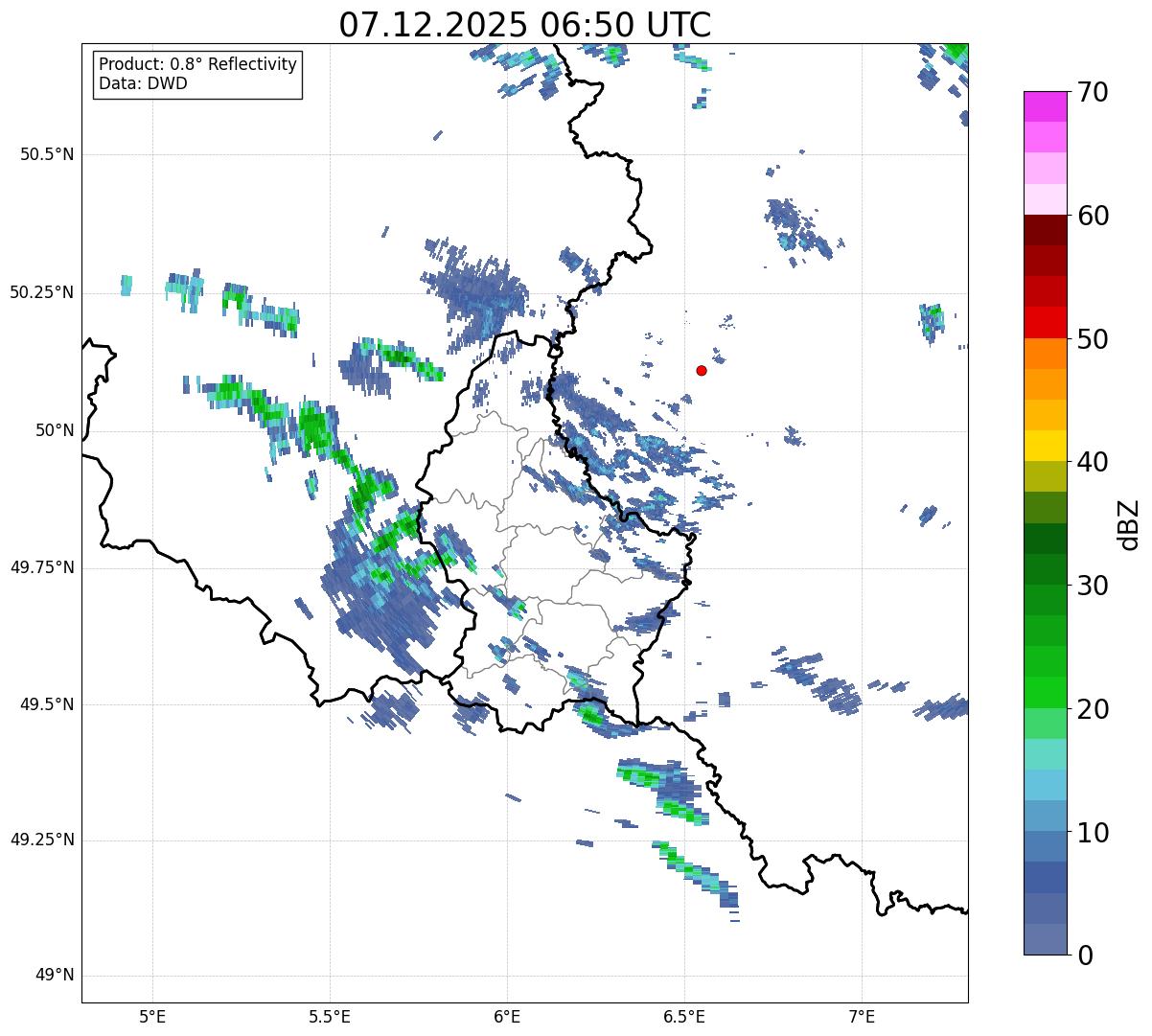The width and height of the screenshot is (1152, 1036).
Task: Click the 6°E longitude label
Action: tap(507, 1016)
